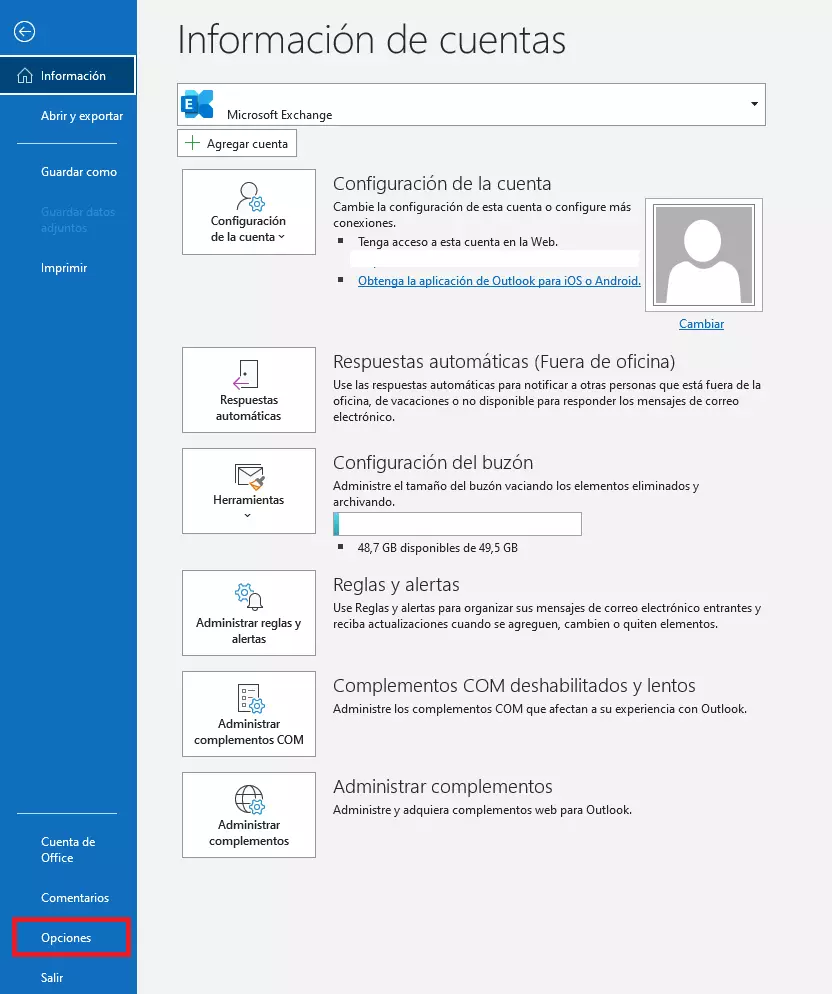
Task: Click the mailbox storage progress bar
Action: pos(457,524)
